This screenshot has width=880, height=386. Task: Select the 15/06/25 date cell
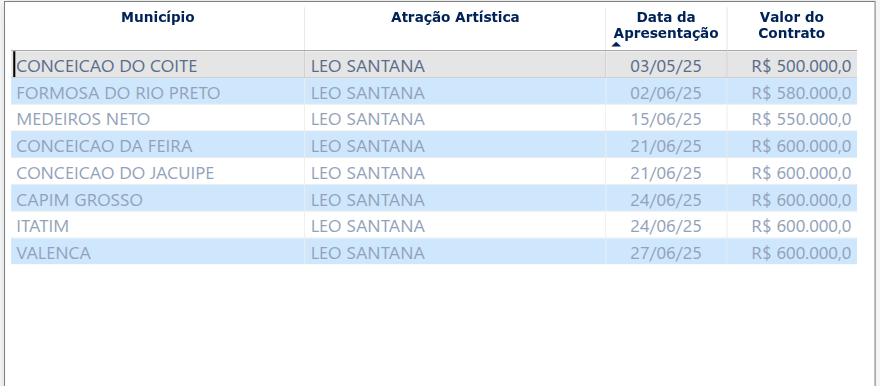(x=666, y=120)
